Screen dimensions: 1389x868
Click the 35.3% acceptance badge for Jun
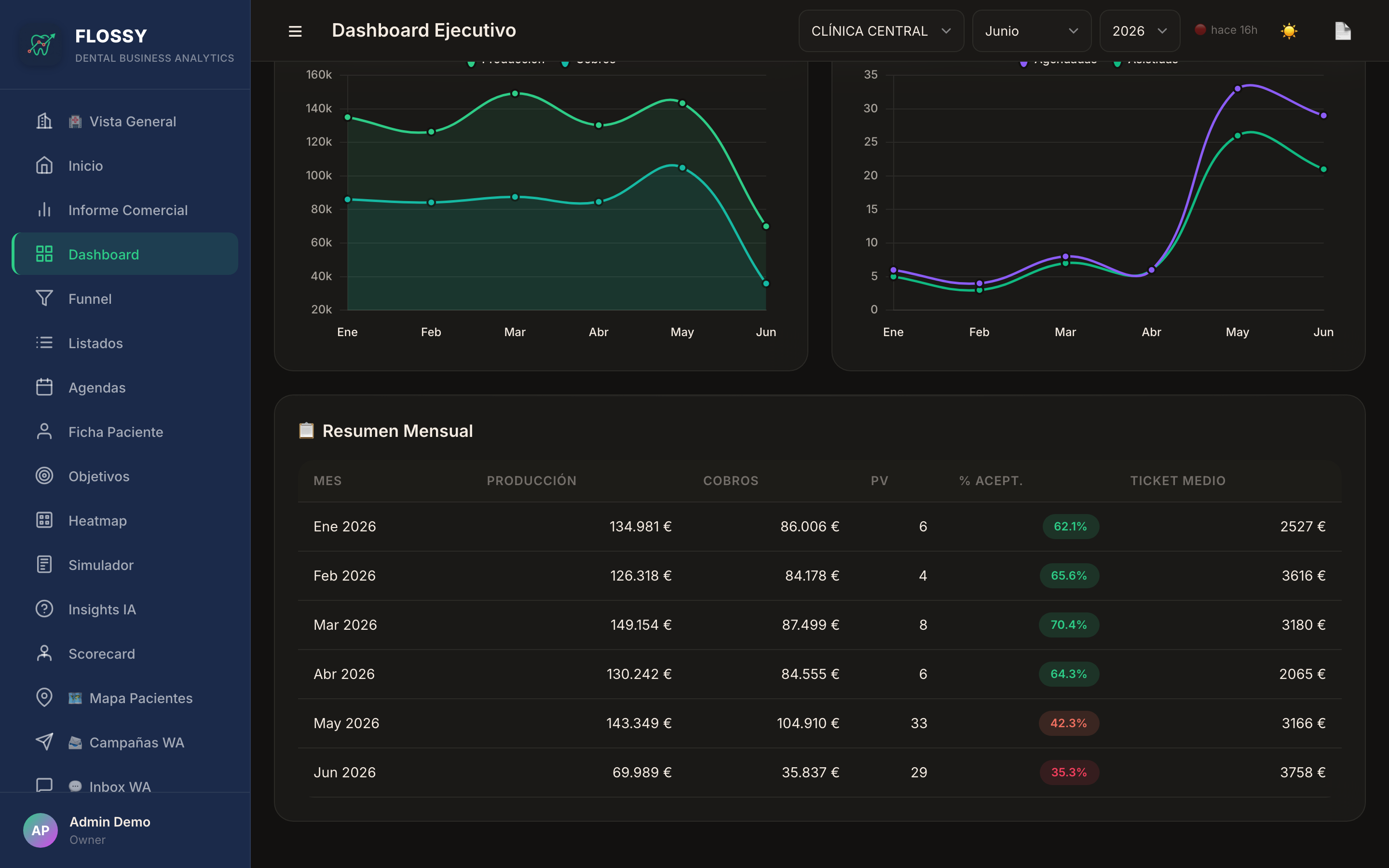click(x=1069, y=772)
